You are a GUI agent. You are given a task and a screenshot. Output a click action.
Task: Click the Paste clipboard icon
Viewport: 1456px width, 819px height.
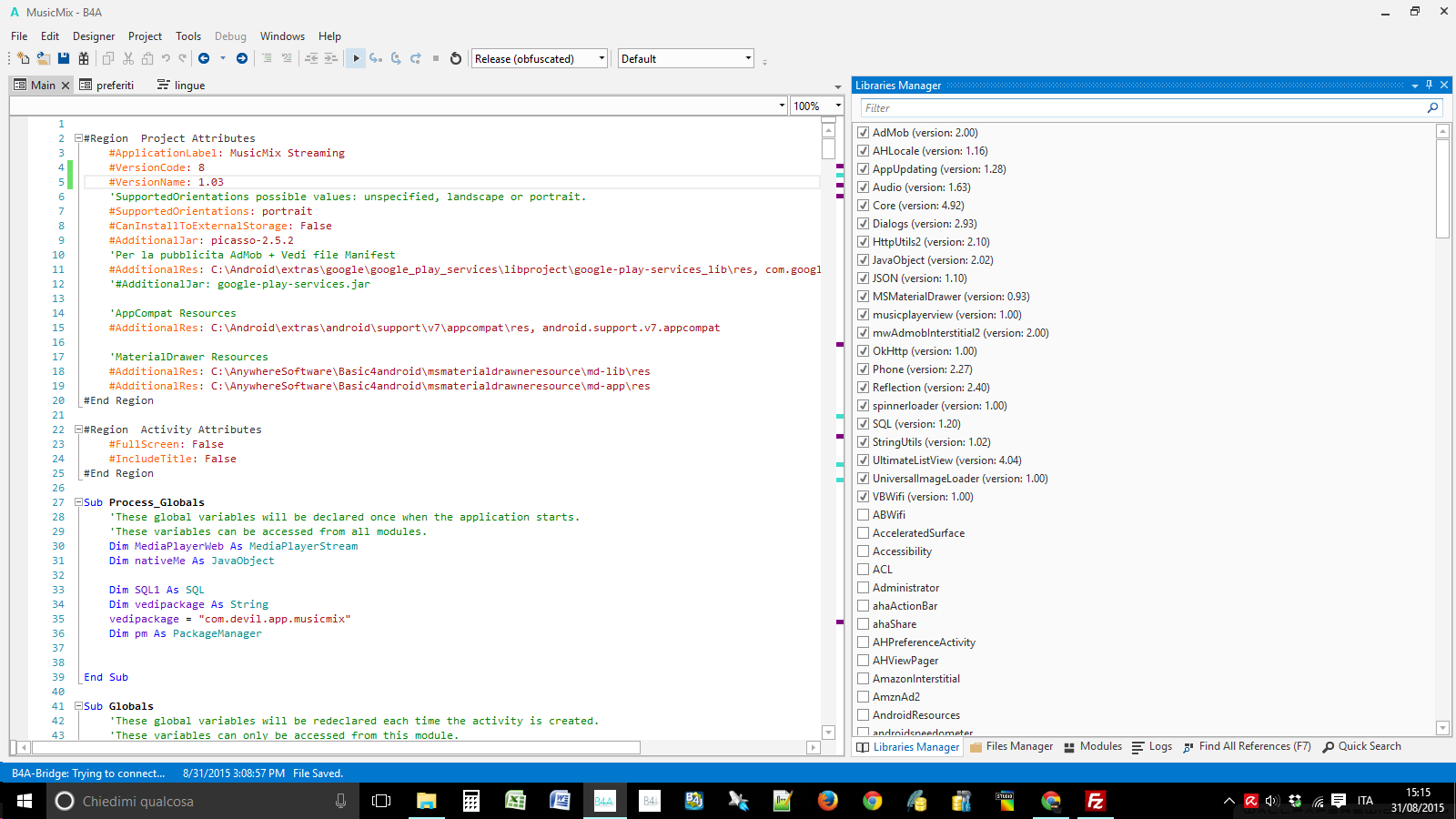click(147, 58)
